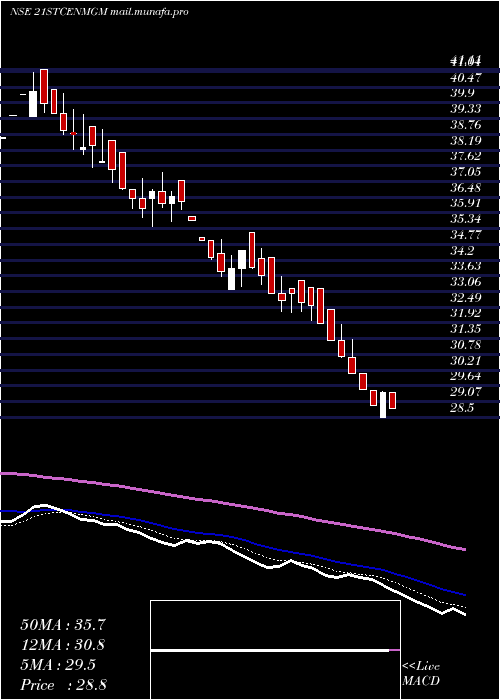Click the 29.07 price axis label
This screenshot has width=500, height=700.
coord(466,392)
